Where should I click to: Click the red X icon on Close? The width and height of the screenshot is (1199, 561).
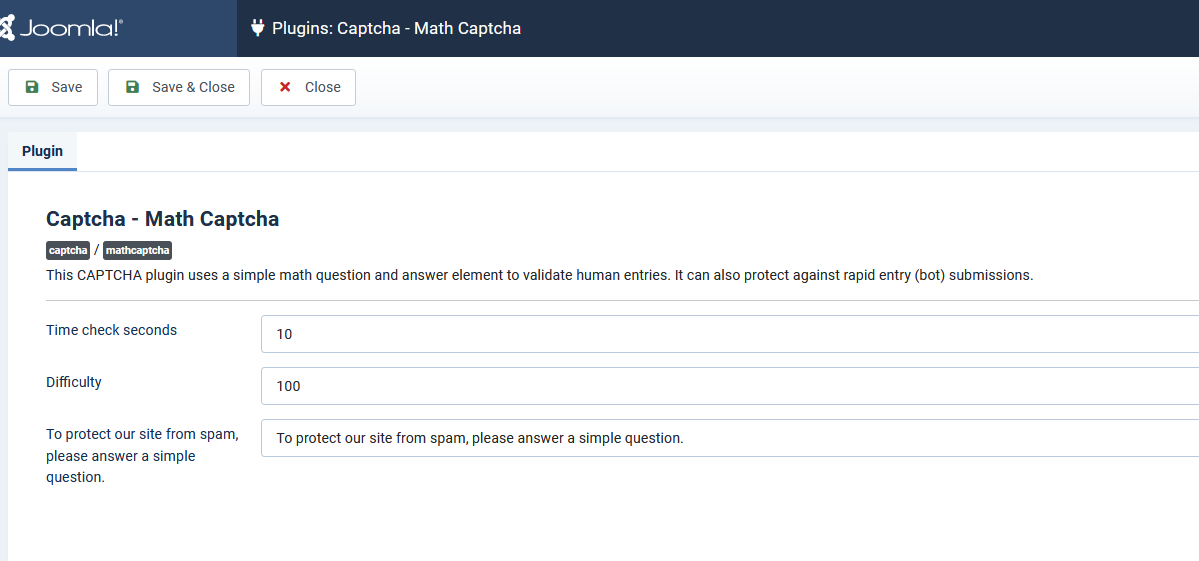pos(285,87)
